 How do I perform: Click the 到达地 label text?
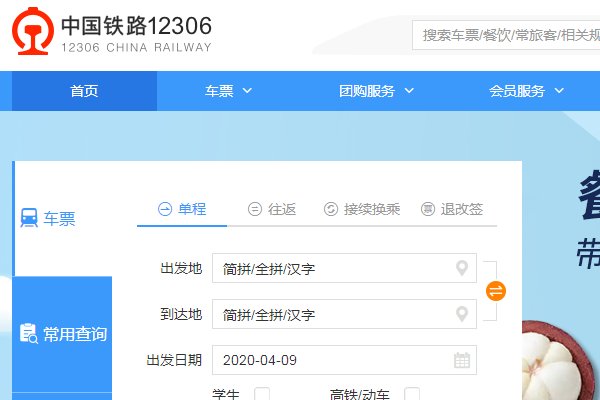click(181, 314)
